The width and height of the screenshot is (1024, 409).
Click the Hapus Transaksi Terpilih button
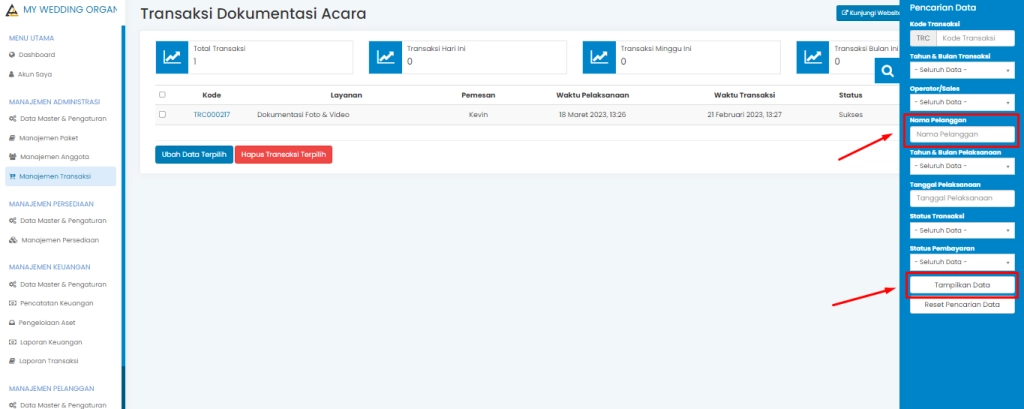(x=283, y=155)
